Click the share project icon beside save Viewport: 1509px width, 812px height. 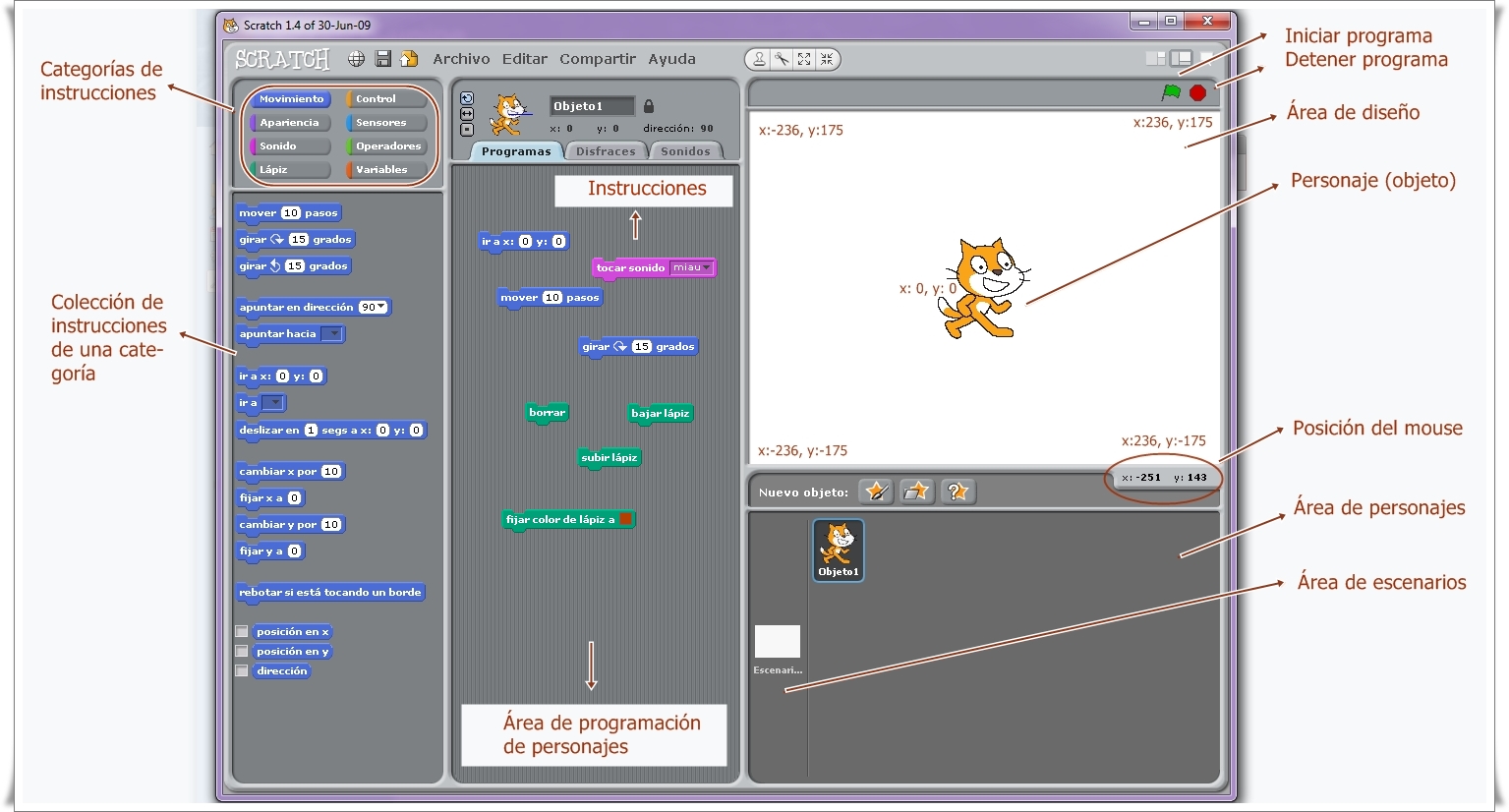[x=409, y=59]
